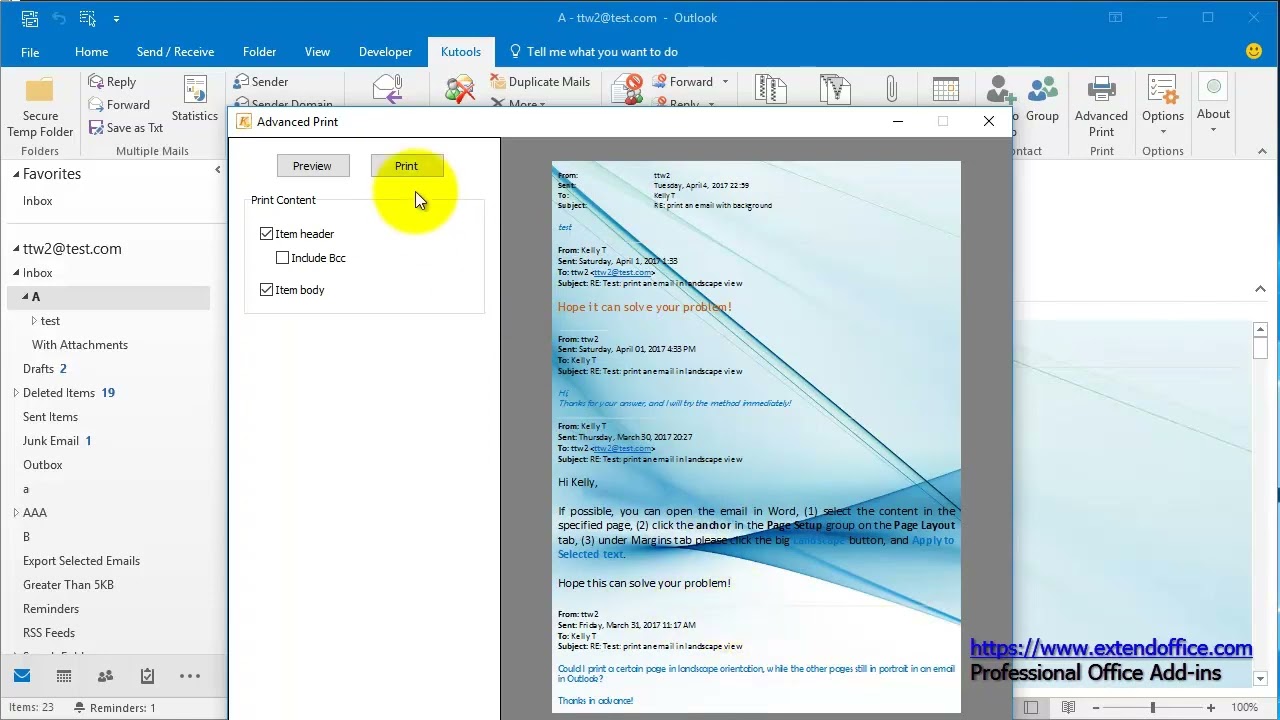Open the Send / Receive tab
1280x720 pixels.
point(175,52)
